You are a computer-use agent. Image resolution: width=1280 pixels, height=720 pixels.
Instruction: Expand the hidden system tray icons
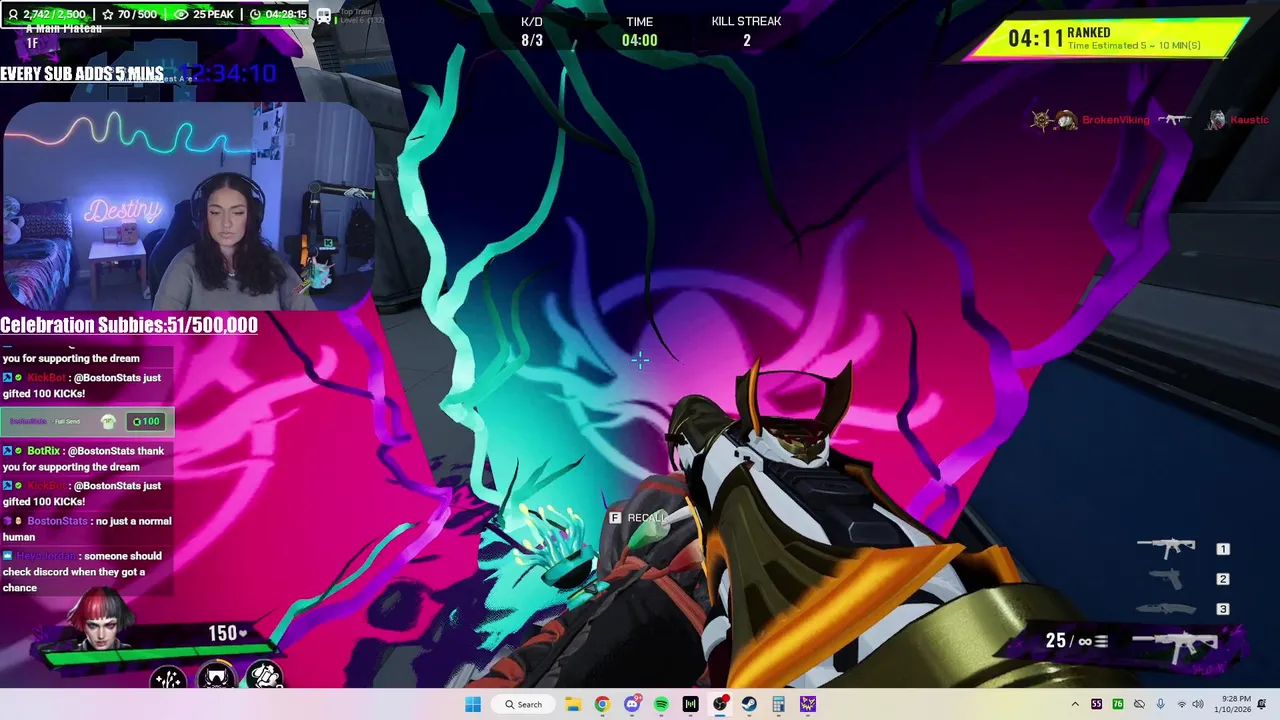(x=1075, y=704)
